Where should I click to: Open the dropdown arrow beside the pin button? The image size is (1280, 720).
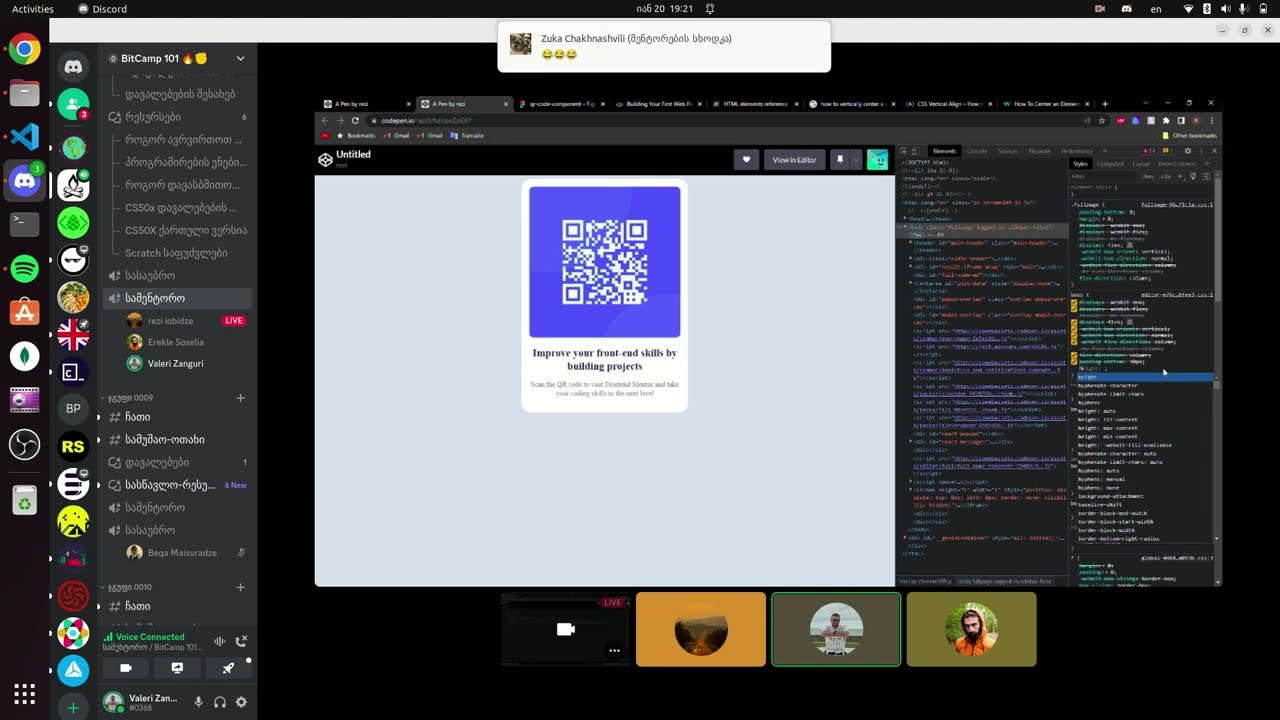[x=856, y=160]
